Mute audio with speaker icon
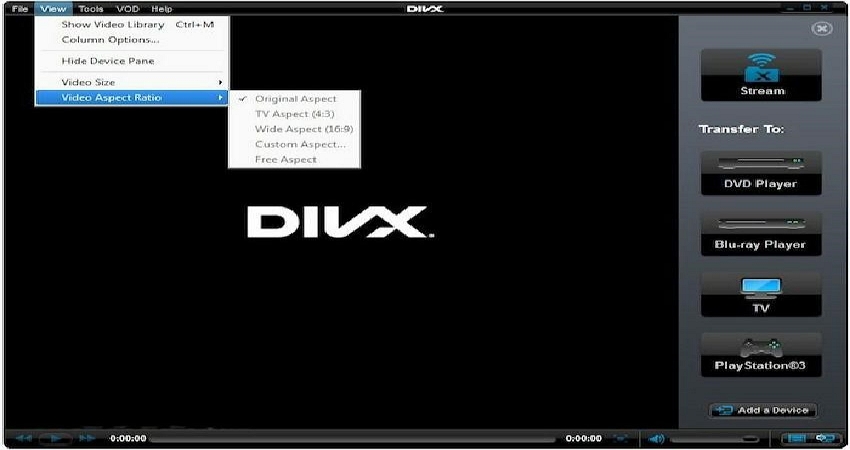This screenshot has width=850, height=450. (656, 439)
